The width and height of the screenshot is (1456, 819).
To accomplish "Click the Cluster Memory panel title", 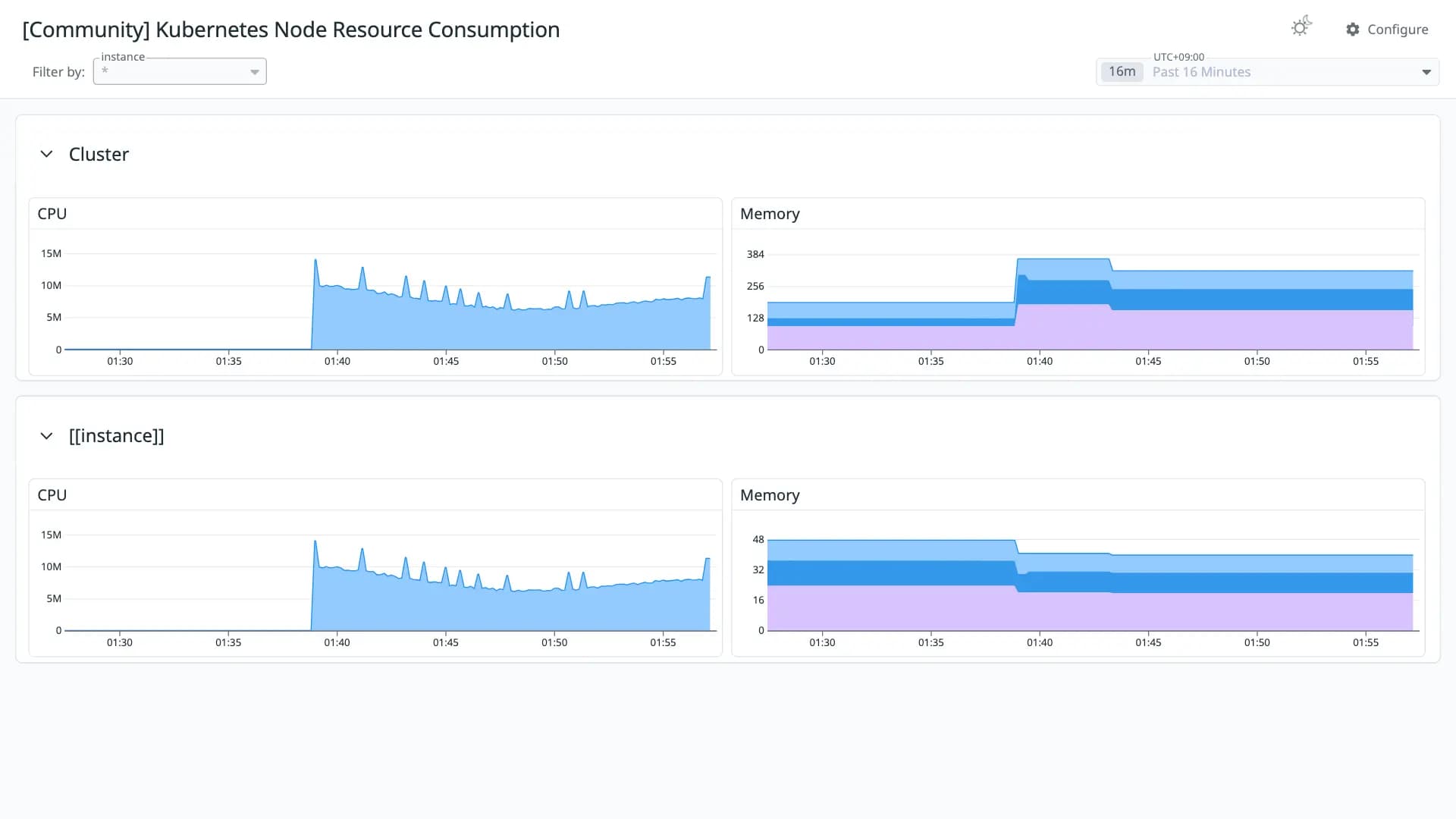I will pos(770,214).
